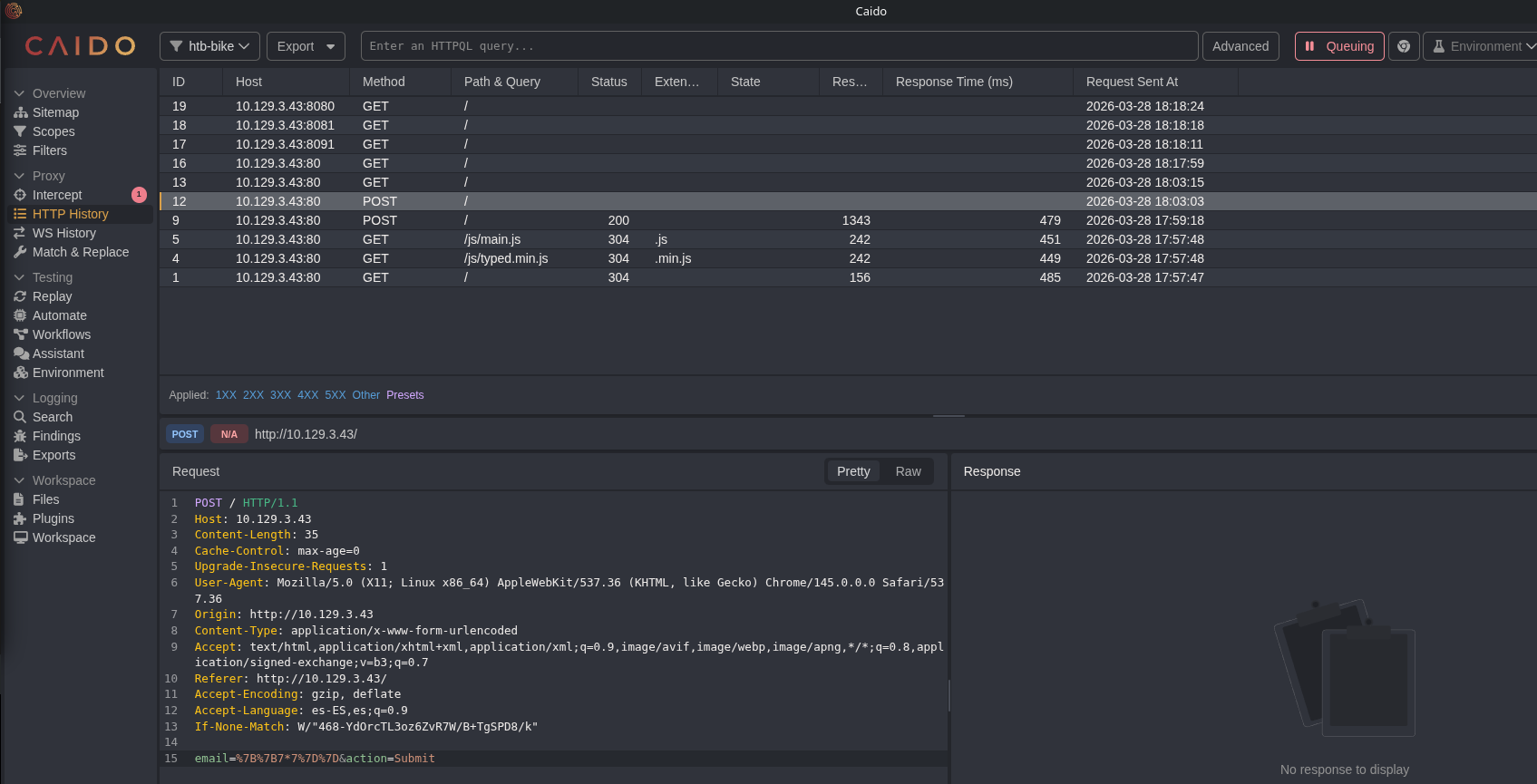The width and height of the screenshot is (1537, 784).
Task: Open the htb-bike scope filter dropdown
Action: coord(209,46)
